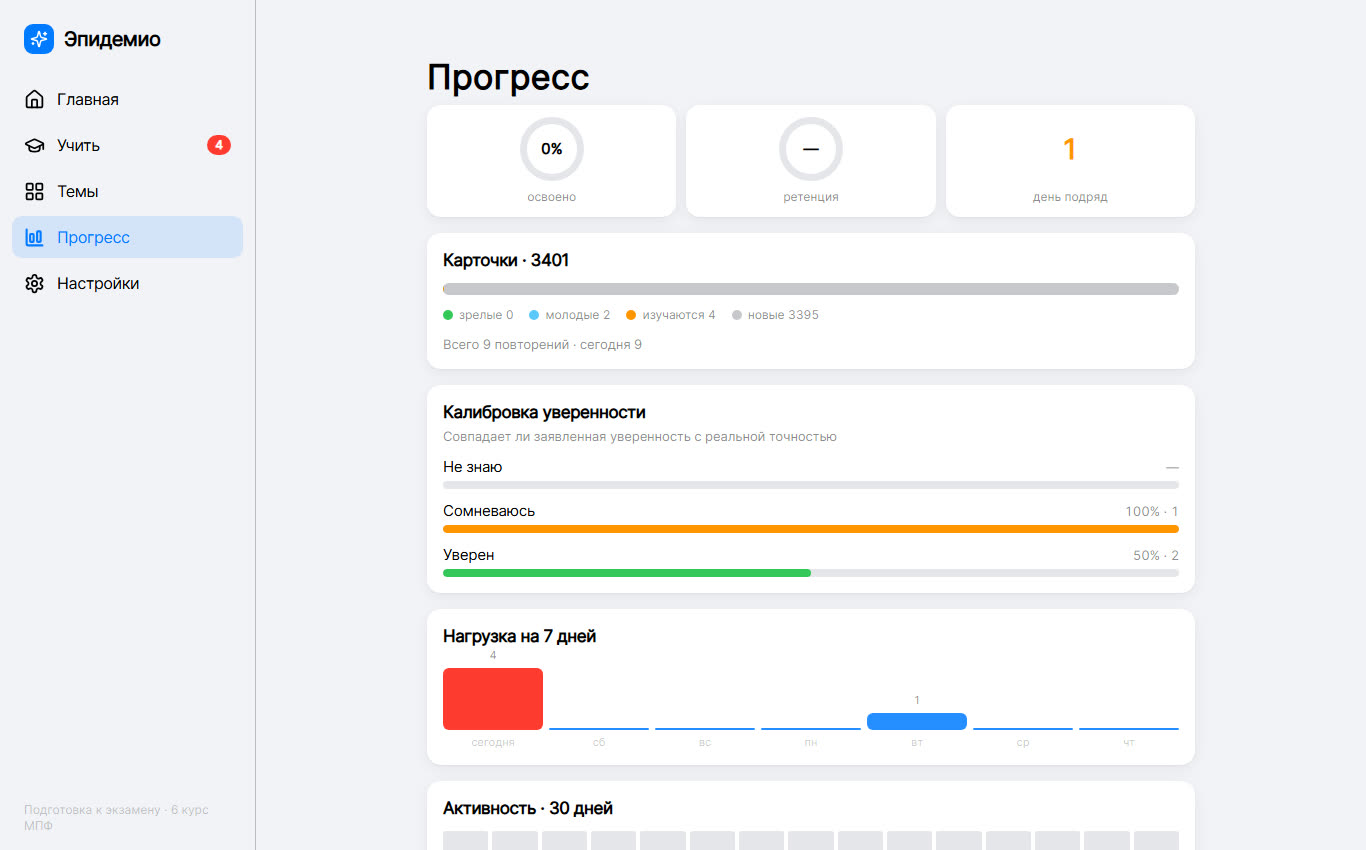This screenshot has height=850, width=1366.
Task: Click the first activity heatmap cell
Action: pyautogui.click(x=465, y=841)
